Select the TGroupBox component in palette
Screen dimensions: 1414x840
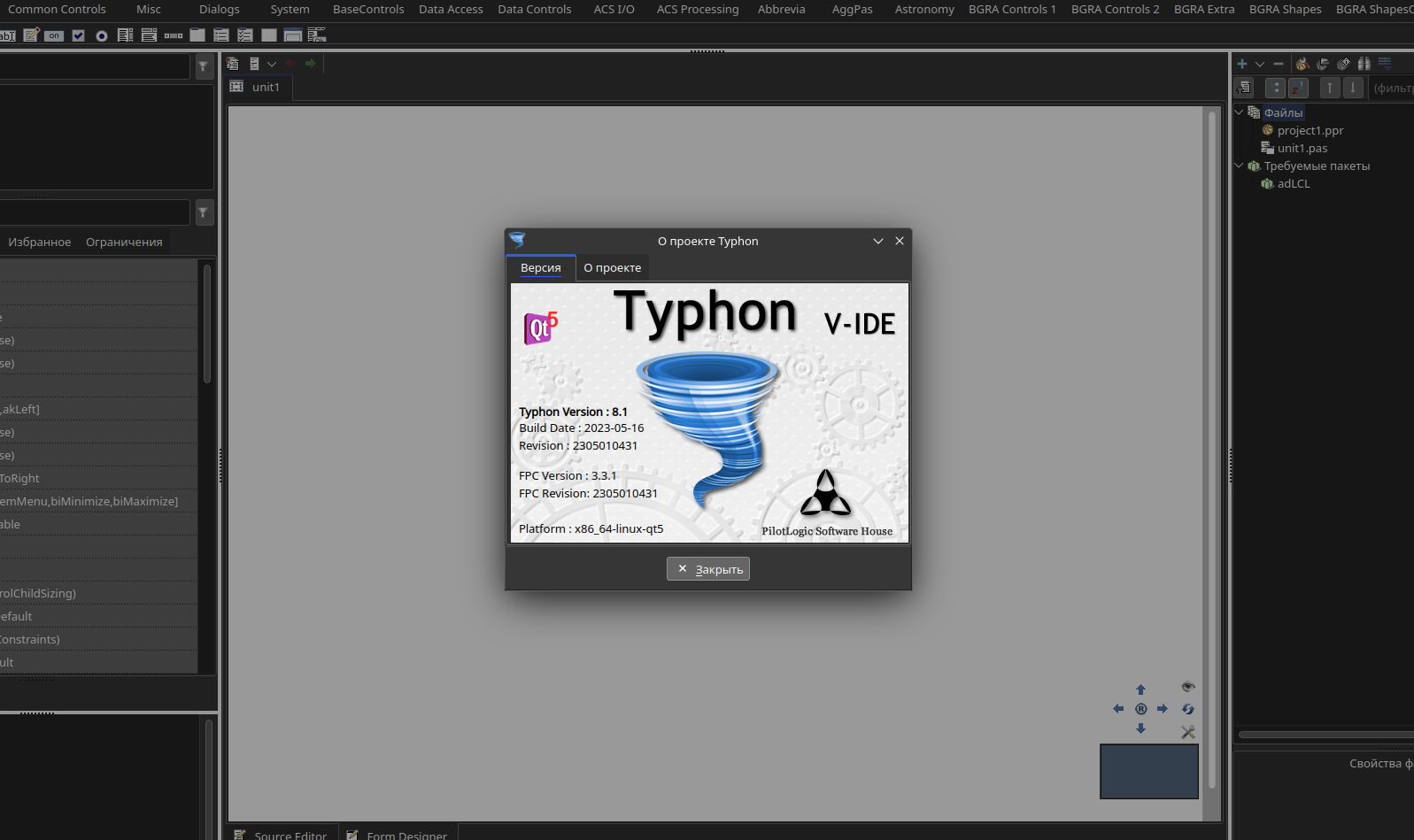coord(197,35)
